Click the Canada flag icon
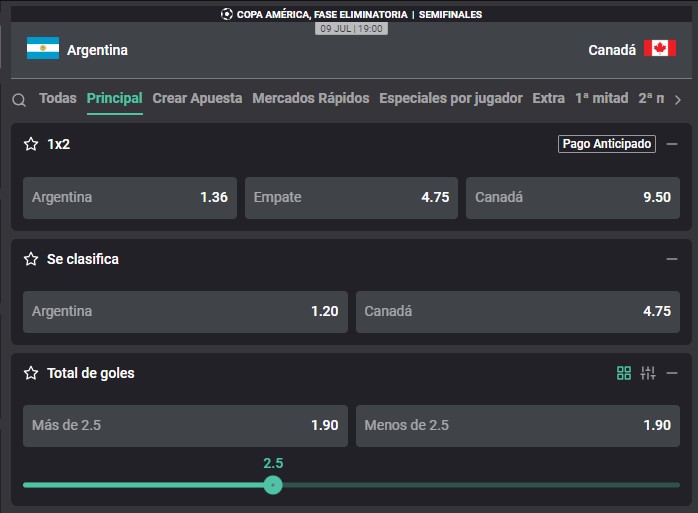Viewport: 698px width, 513px height. tap(660, 48)
